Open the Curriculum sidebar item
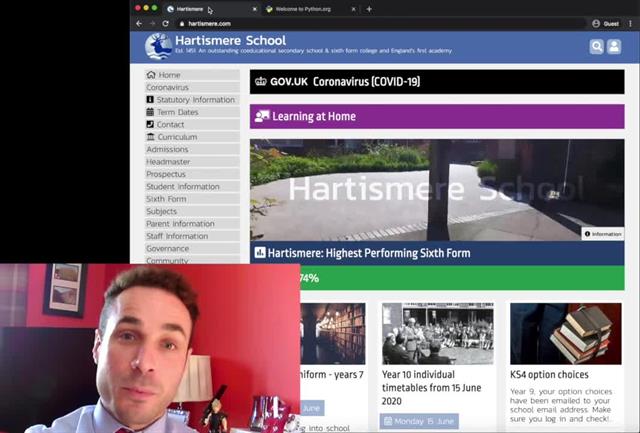Image resolution: width=640 pixels, height=433 pixels. pyautogui.click(x=192, y=137)
